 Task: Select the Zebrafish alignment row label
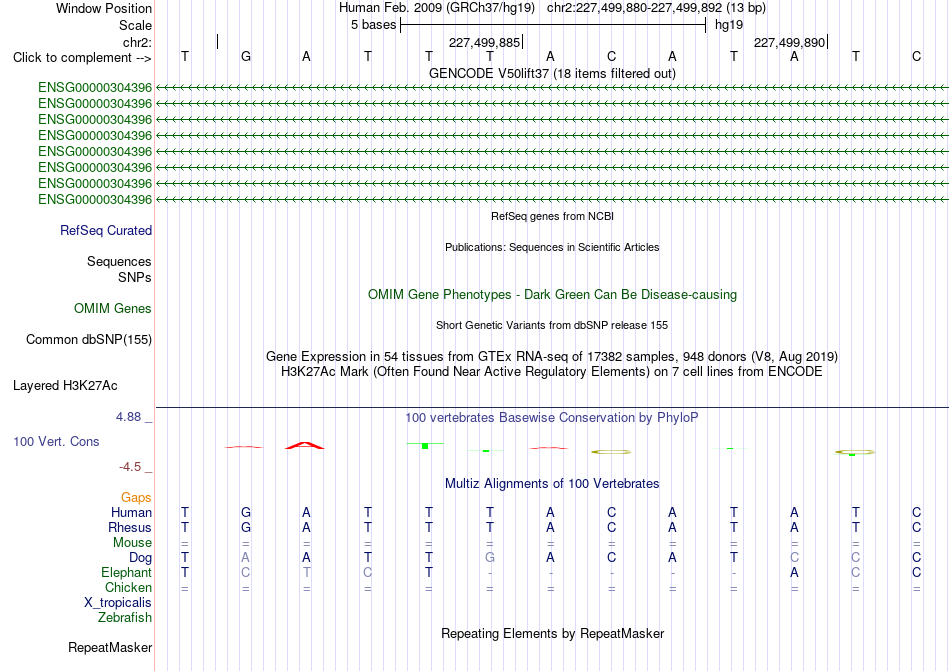pyautogui.click(x=125, y=618)
